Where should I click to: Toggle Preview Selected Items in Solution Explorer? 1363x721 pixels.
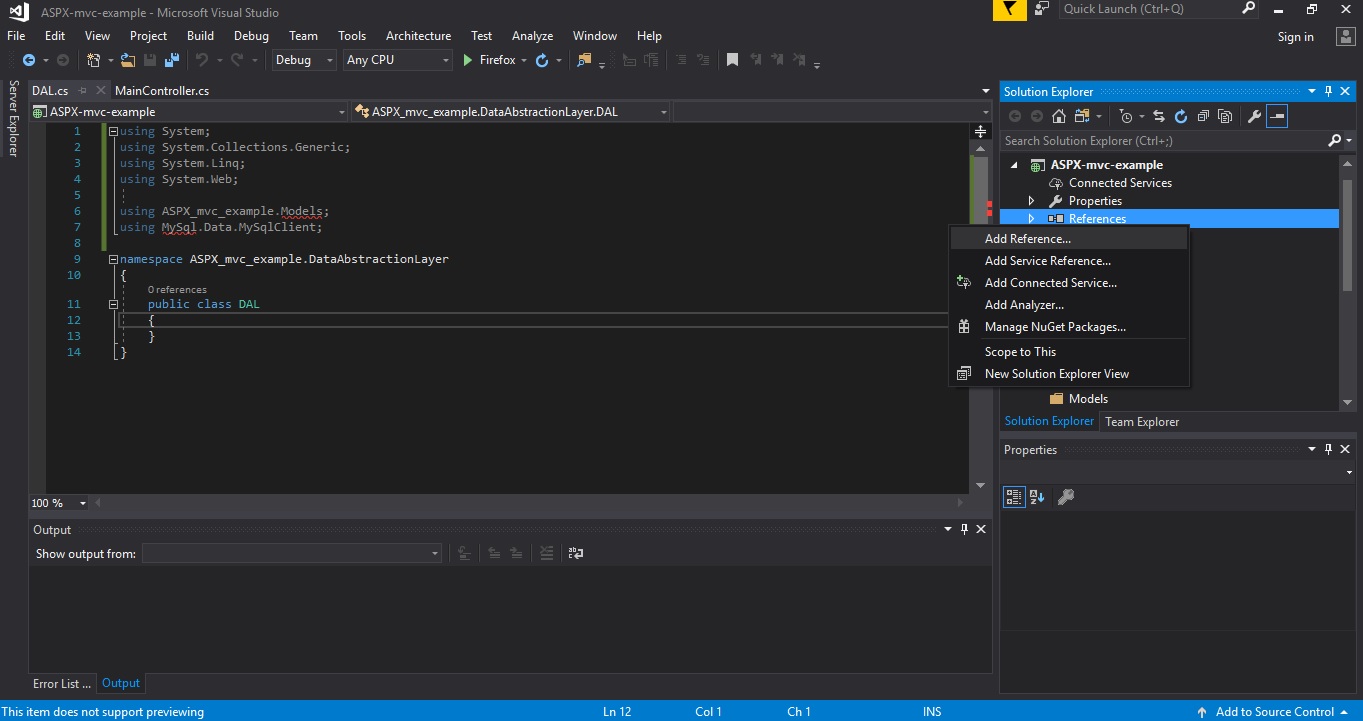coord(1277,117)
